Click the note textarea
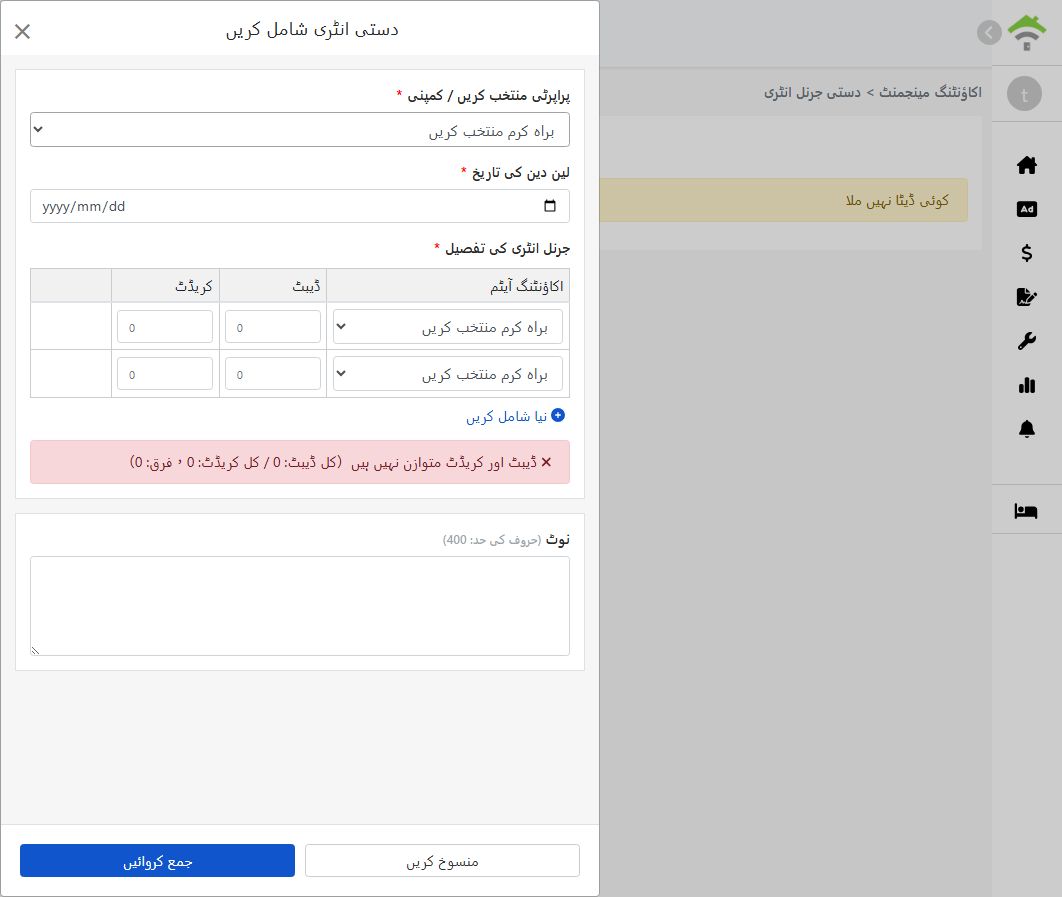 (x=299, y=606)
